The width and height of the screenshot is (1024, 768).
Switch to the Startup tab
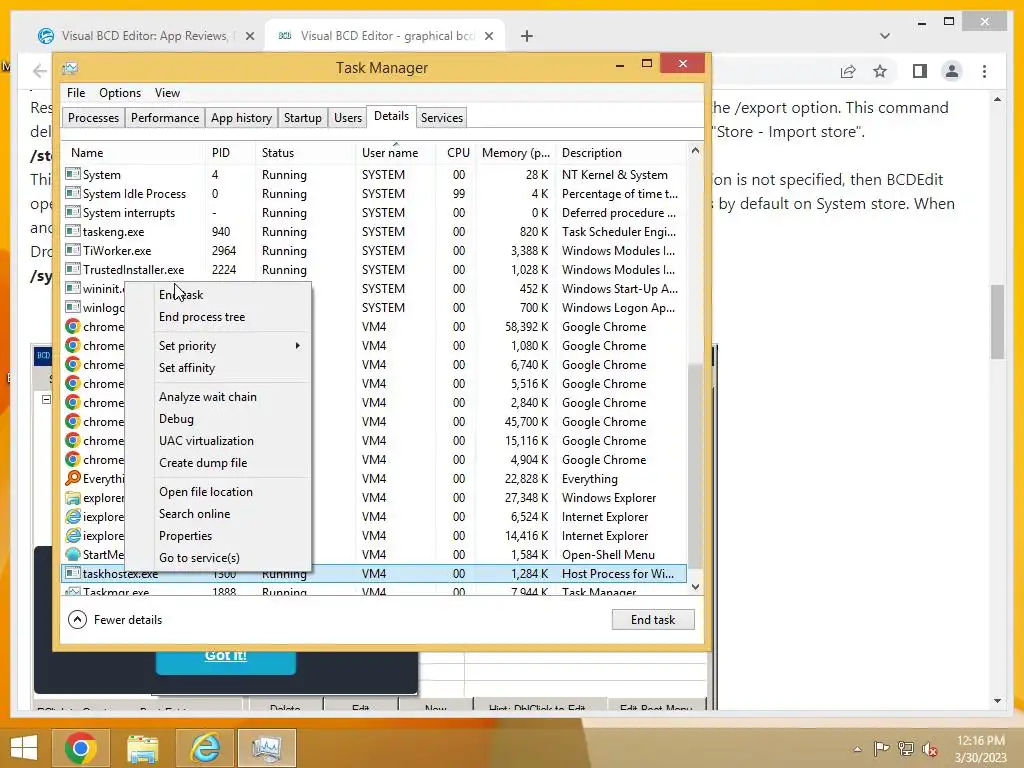[302, 118]
